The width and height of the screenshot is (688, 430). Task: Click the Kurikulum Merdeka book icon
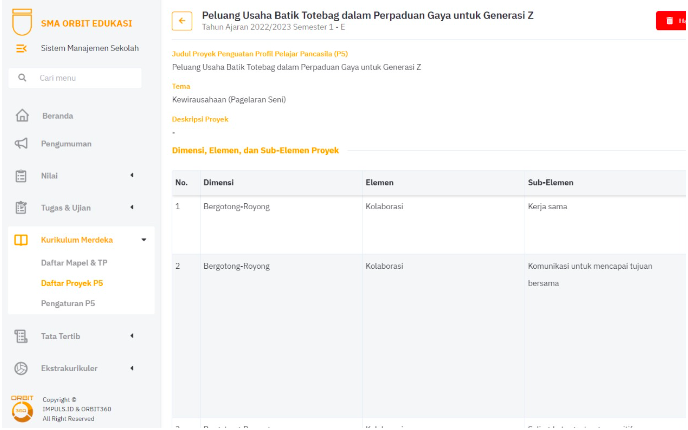pos(21,240)
